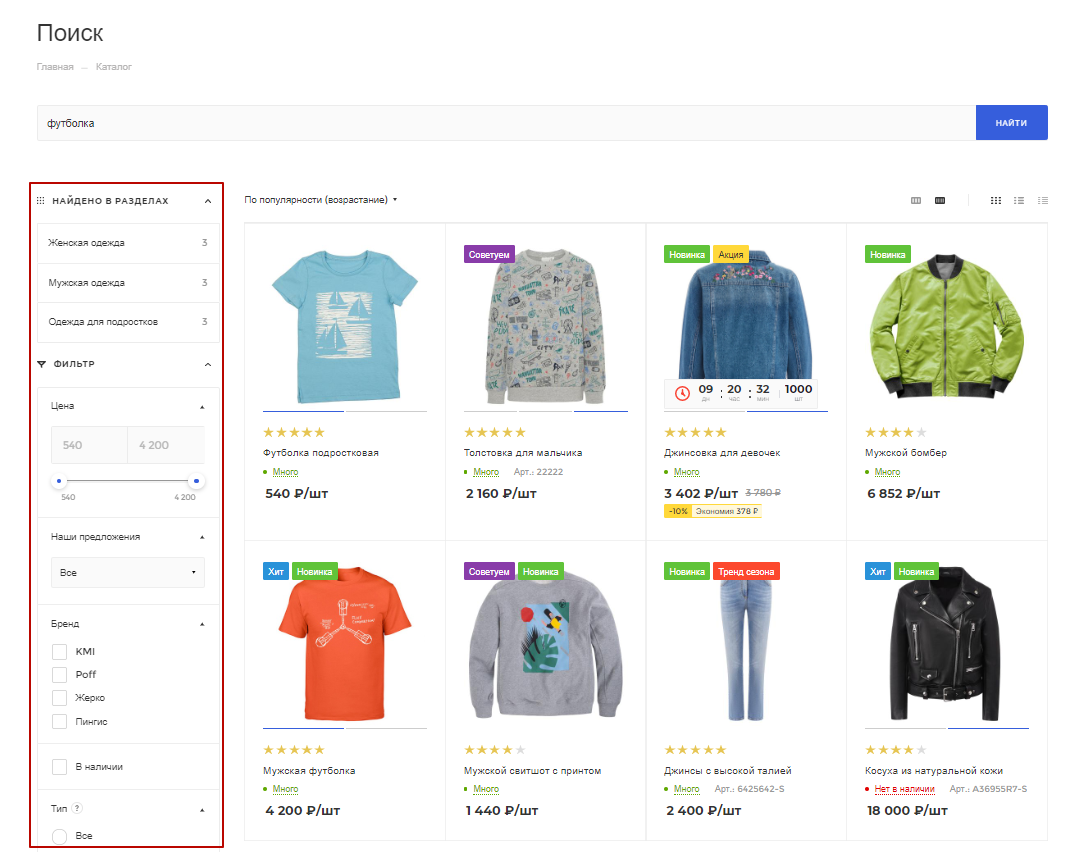Check the Жерко brand checkbox

[60, 698]
